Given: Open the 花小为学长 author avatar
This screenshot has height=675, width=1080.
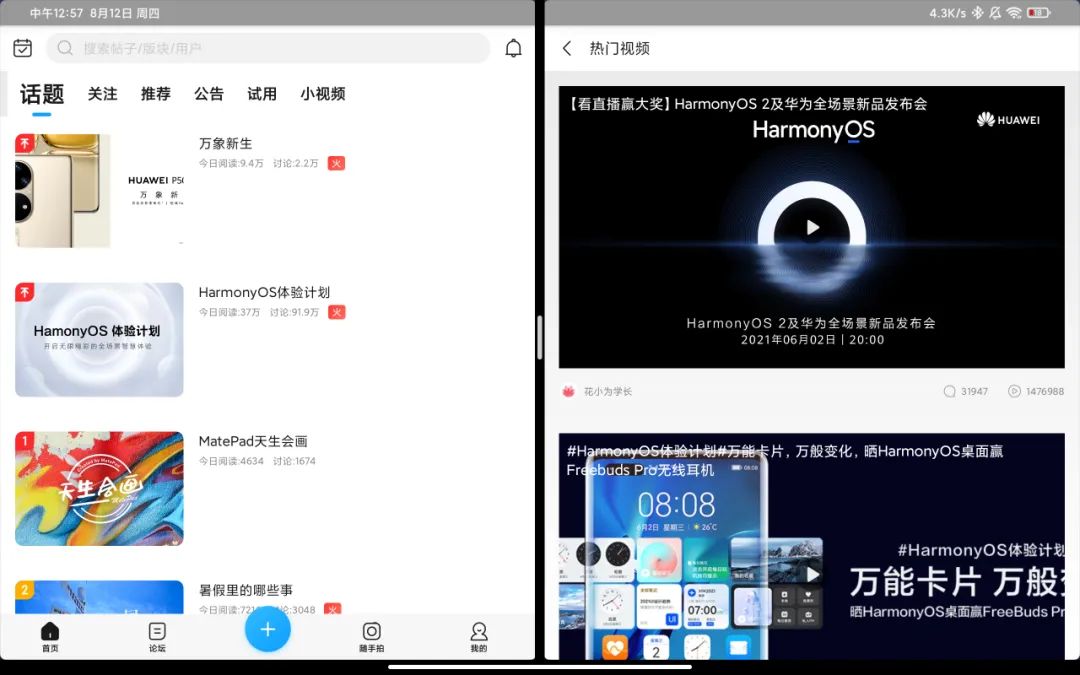Looking at the screenshot, I should pos(568,391).
